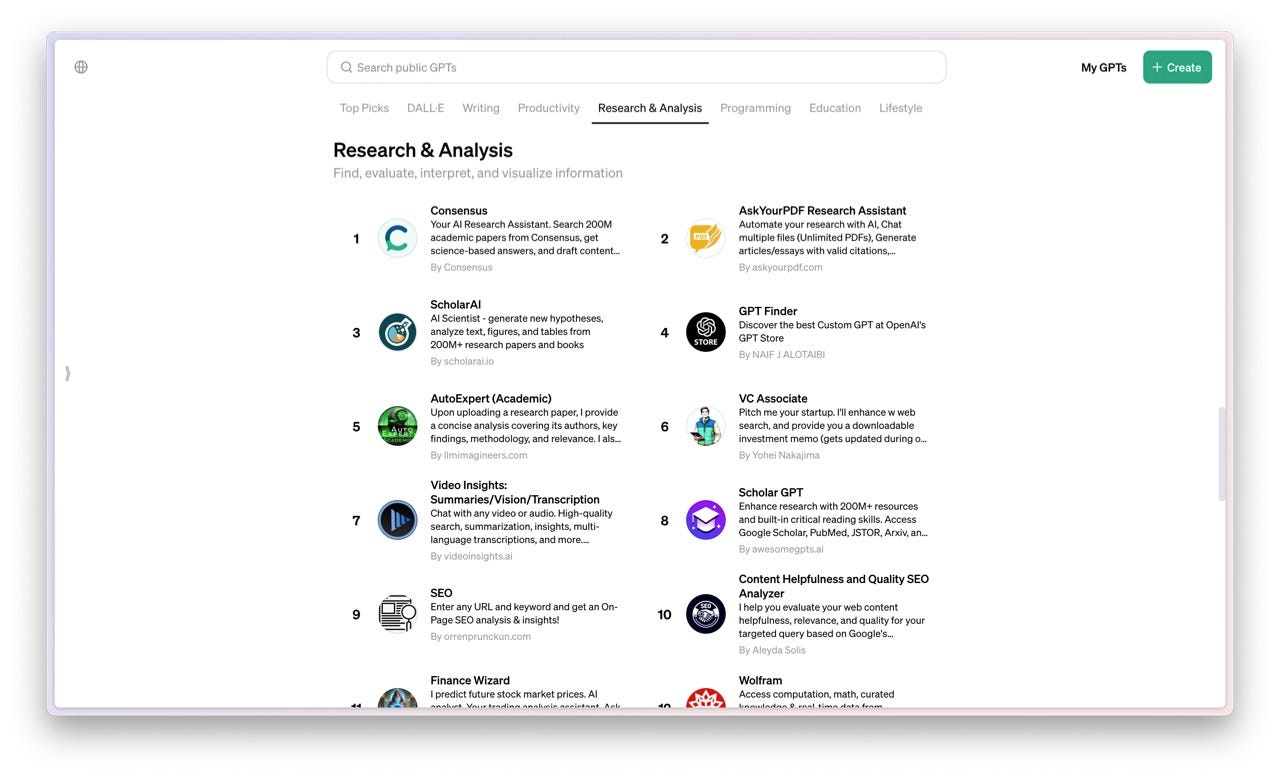Click 'By askyourpdf.com' author text
This screenshot has width=1280, height=777.
pyautogui.click(x=780, y=267)
